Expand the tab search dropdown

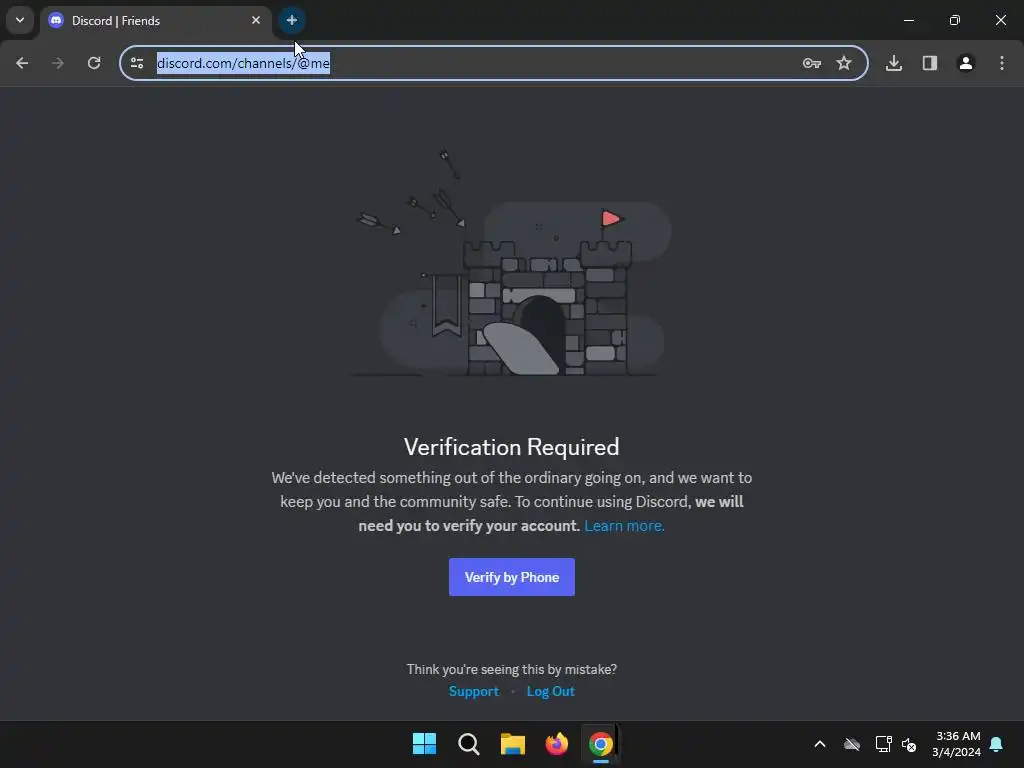tap(20, 20)
